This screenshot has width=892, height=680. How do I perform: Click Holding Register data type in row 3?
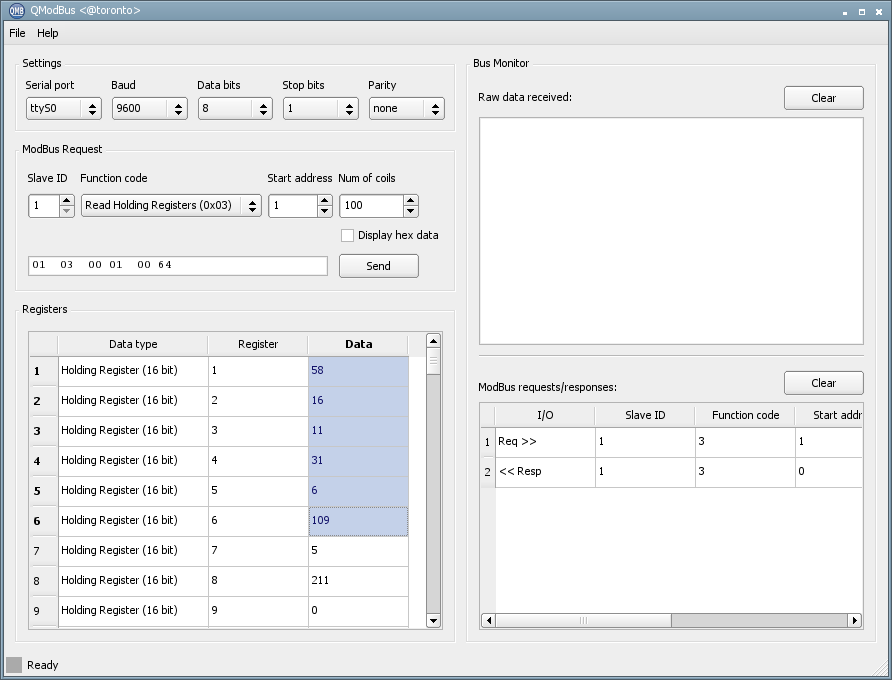(133, 431)
